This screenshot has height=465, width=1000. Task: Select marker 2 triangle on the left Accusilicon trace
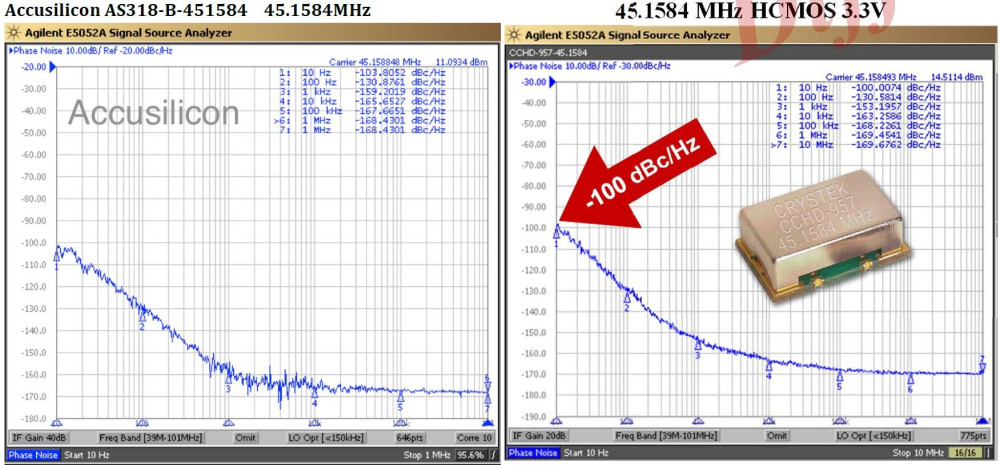pyautogui.click(x=142, y=316)
